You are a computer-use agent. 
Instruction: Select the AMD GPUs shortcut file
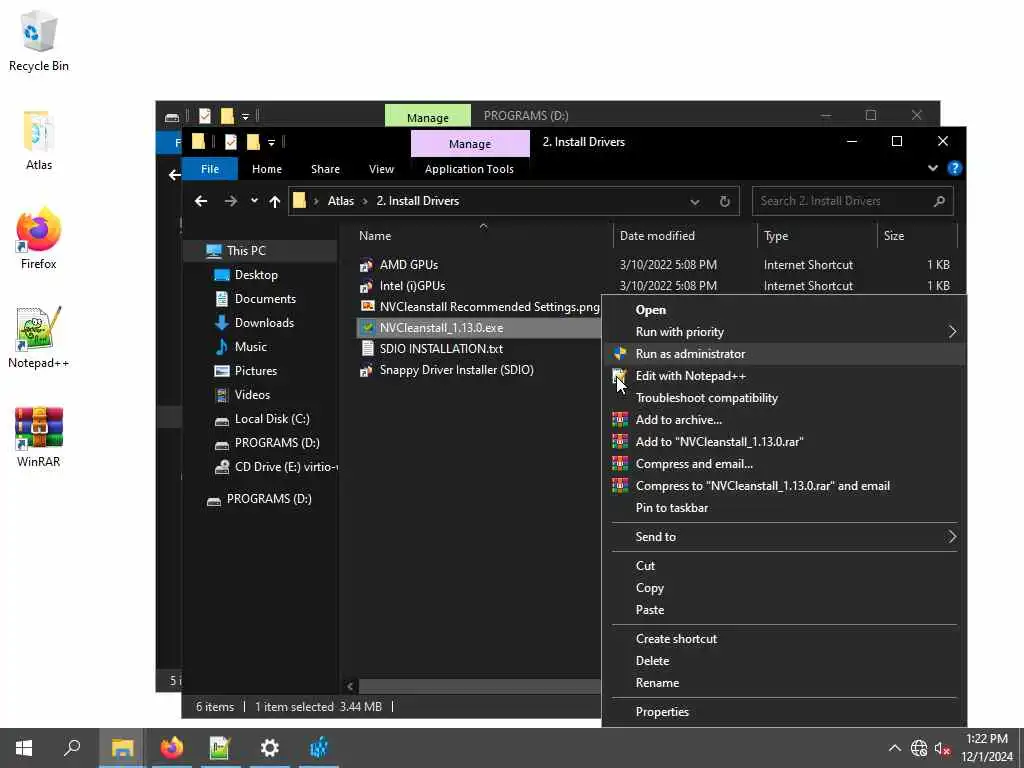409,264
